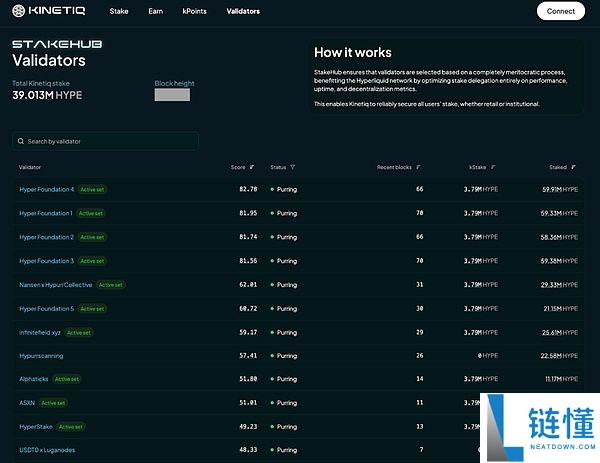Open Hyper Foundation 4 validator link
600x463 pixels.
point(47,189)
